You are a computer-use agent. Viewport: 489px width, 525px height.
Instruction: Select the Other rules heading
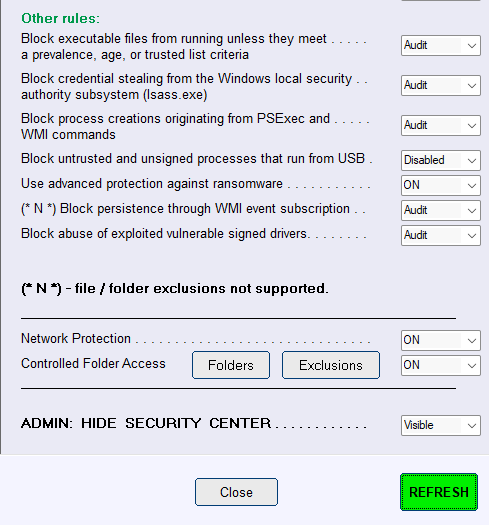tap(61, 18)
